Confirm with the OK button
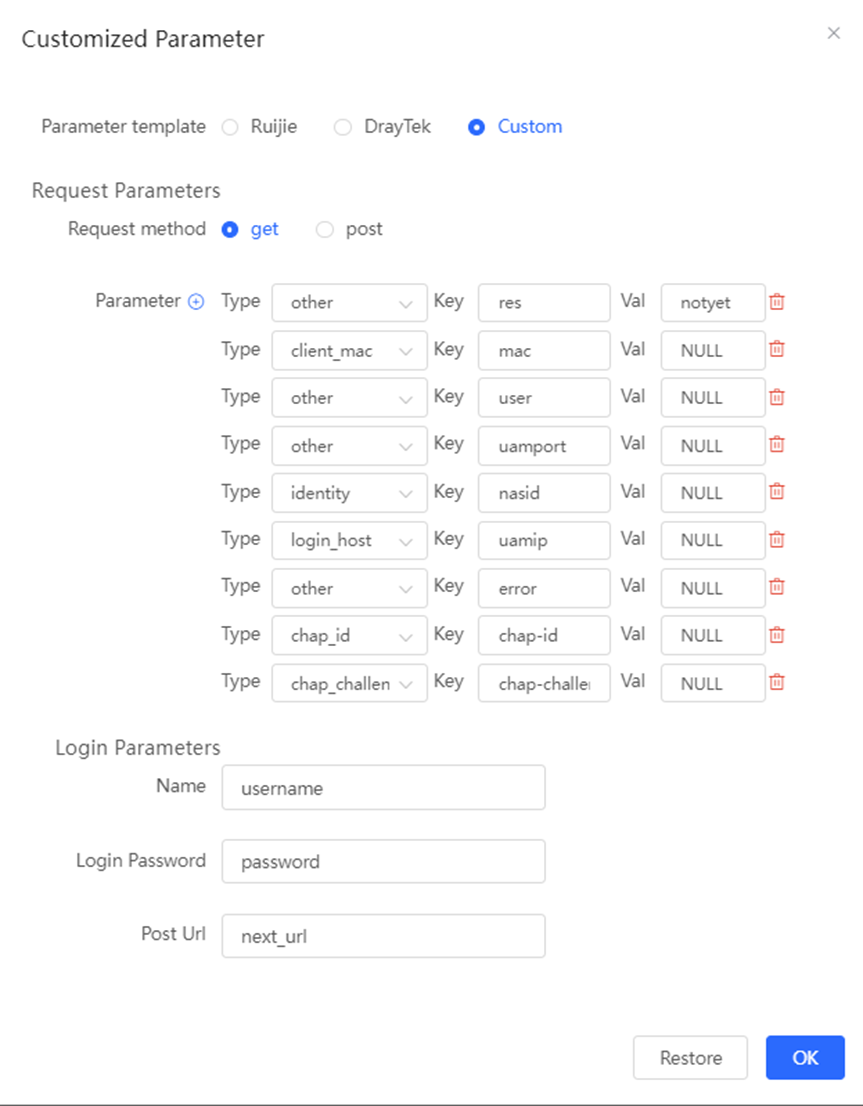Screen dimensions: 863x1106 click(805, 1057)
